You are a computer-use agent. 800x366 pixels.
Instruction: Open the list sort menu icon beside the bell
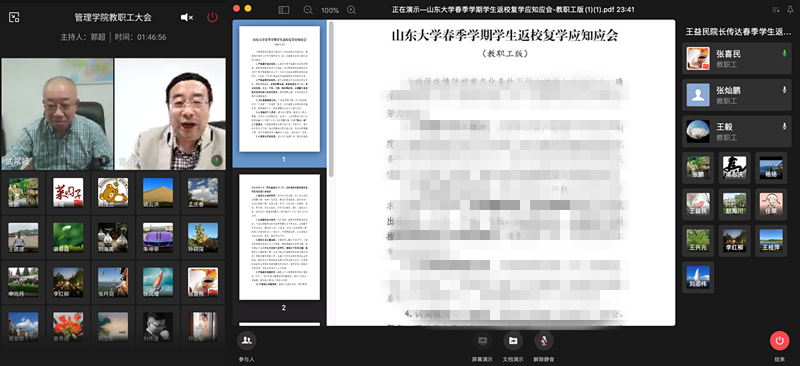coord(777,10)
